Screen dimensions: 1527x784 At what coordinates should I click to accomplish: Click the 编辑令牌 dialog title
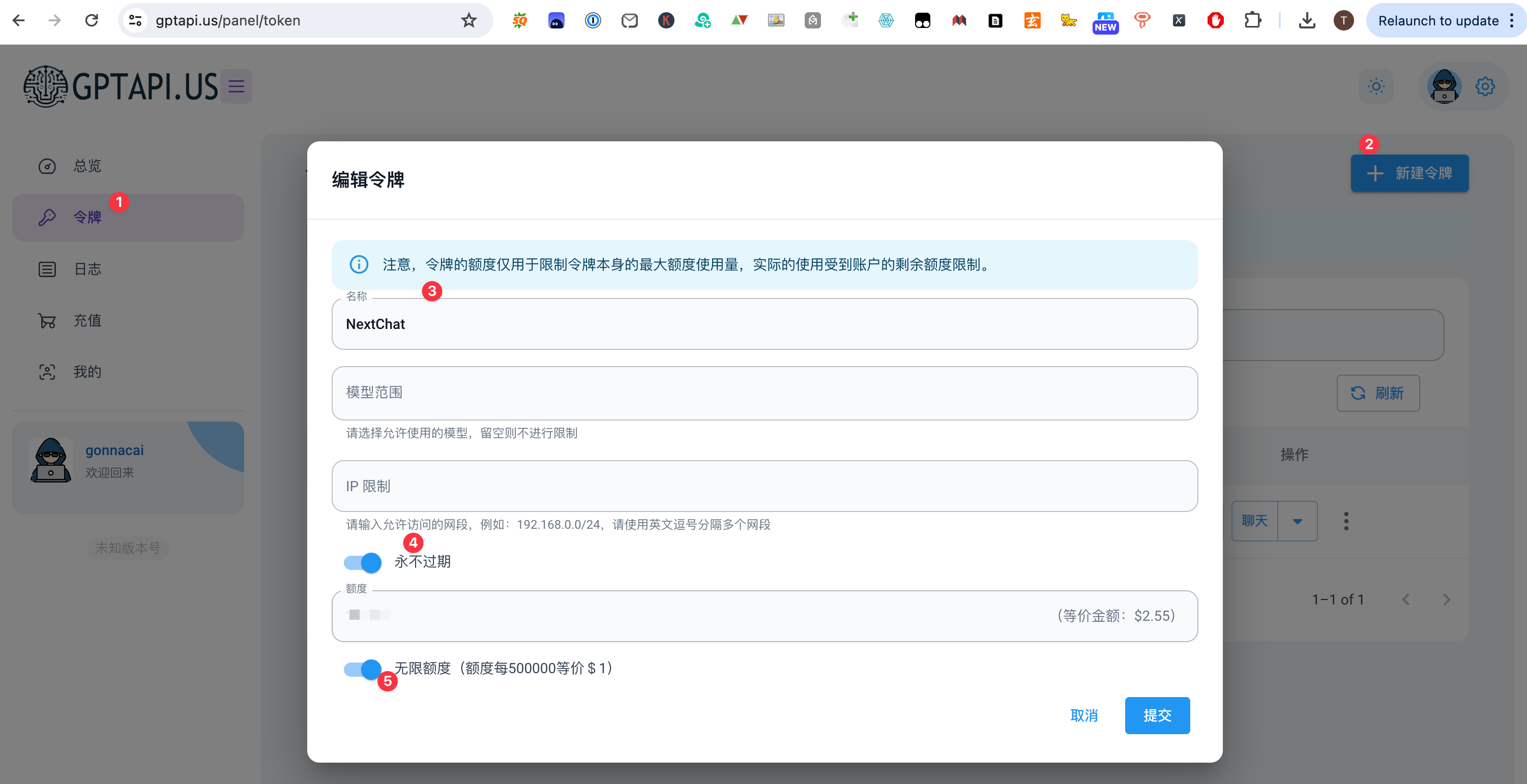coord(368,179)
